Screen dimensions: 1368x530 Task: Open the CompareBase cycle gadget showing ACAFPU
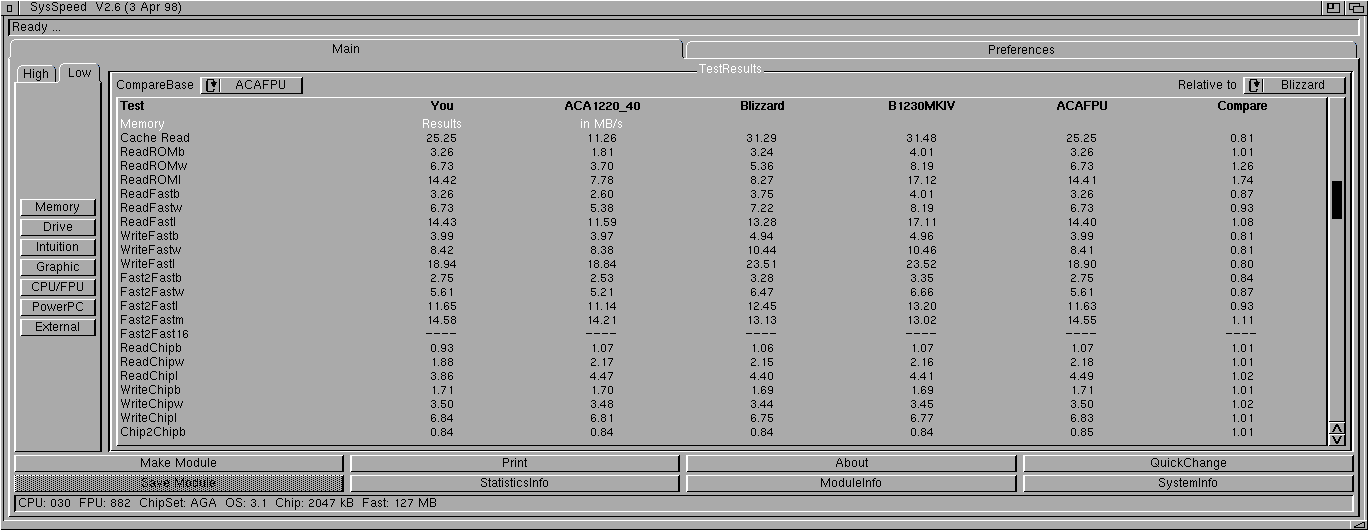(251, 85)
